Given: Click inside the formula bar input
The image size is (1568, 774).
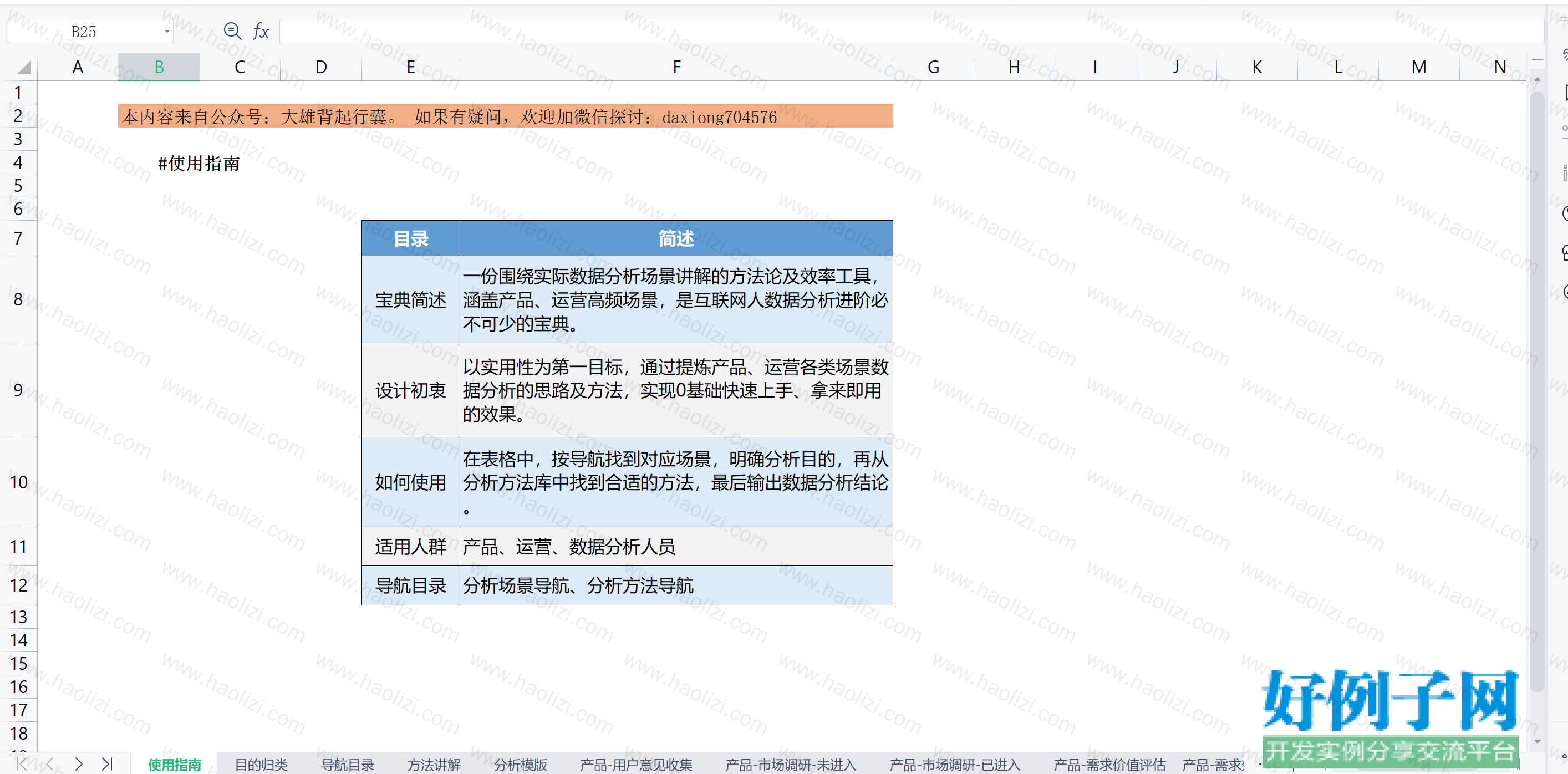Looking at the screenshot, I should click(x=911, y=31).
